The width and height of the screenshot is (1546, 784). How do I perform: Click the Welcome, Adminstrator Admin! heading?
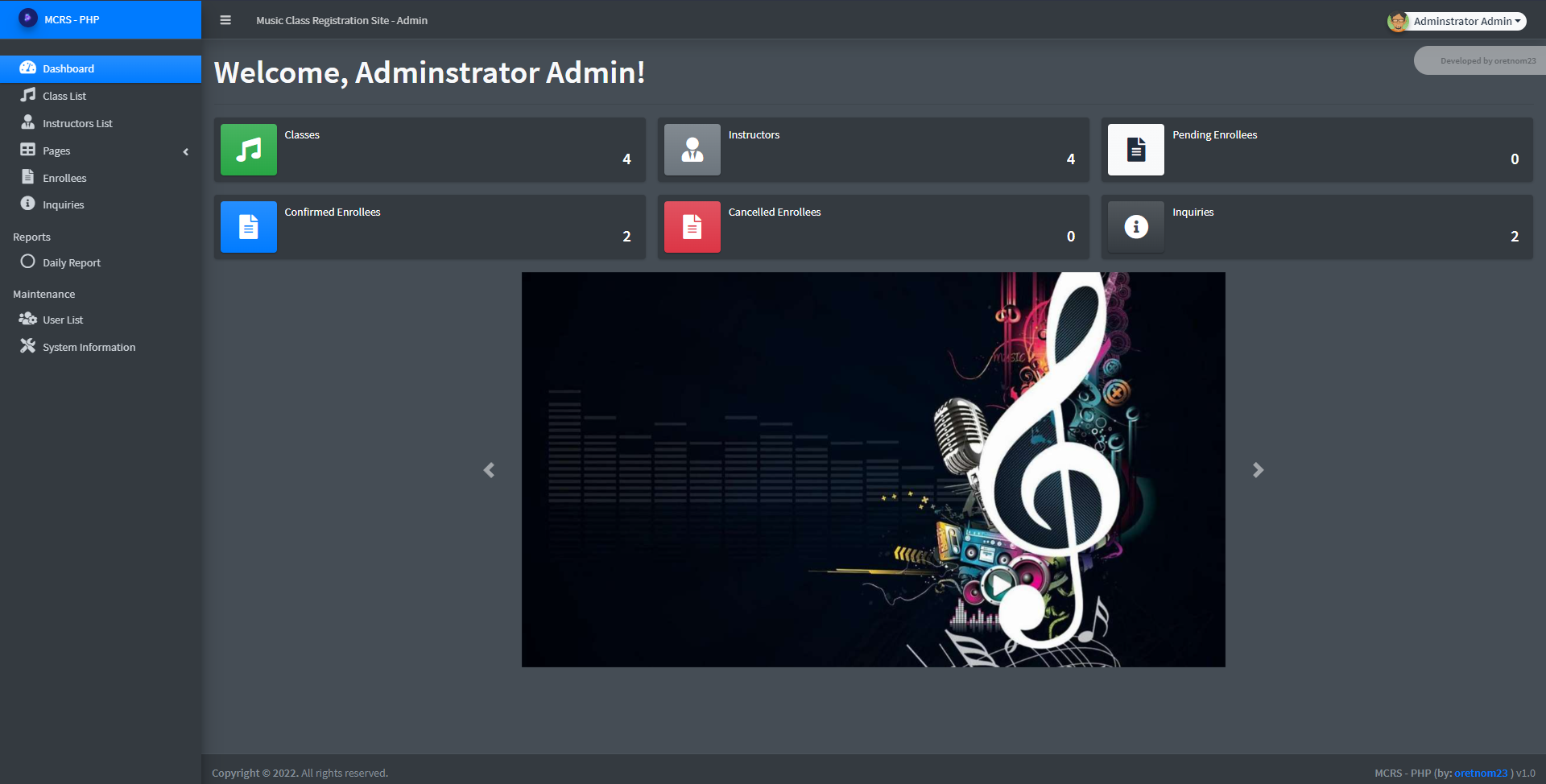429,72
